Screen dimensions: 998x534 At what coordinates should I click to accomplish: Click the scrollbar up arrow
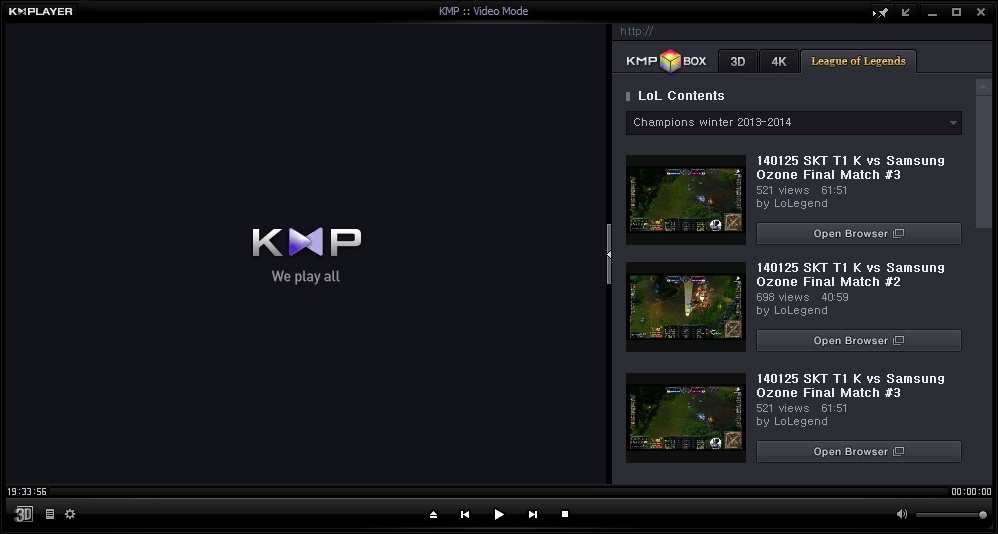[983, 87]
